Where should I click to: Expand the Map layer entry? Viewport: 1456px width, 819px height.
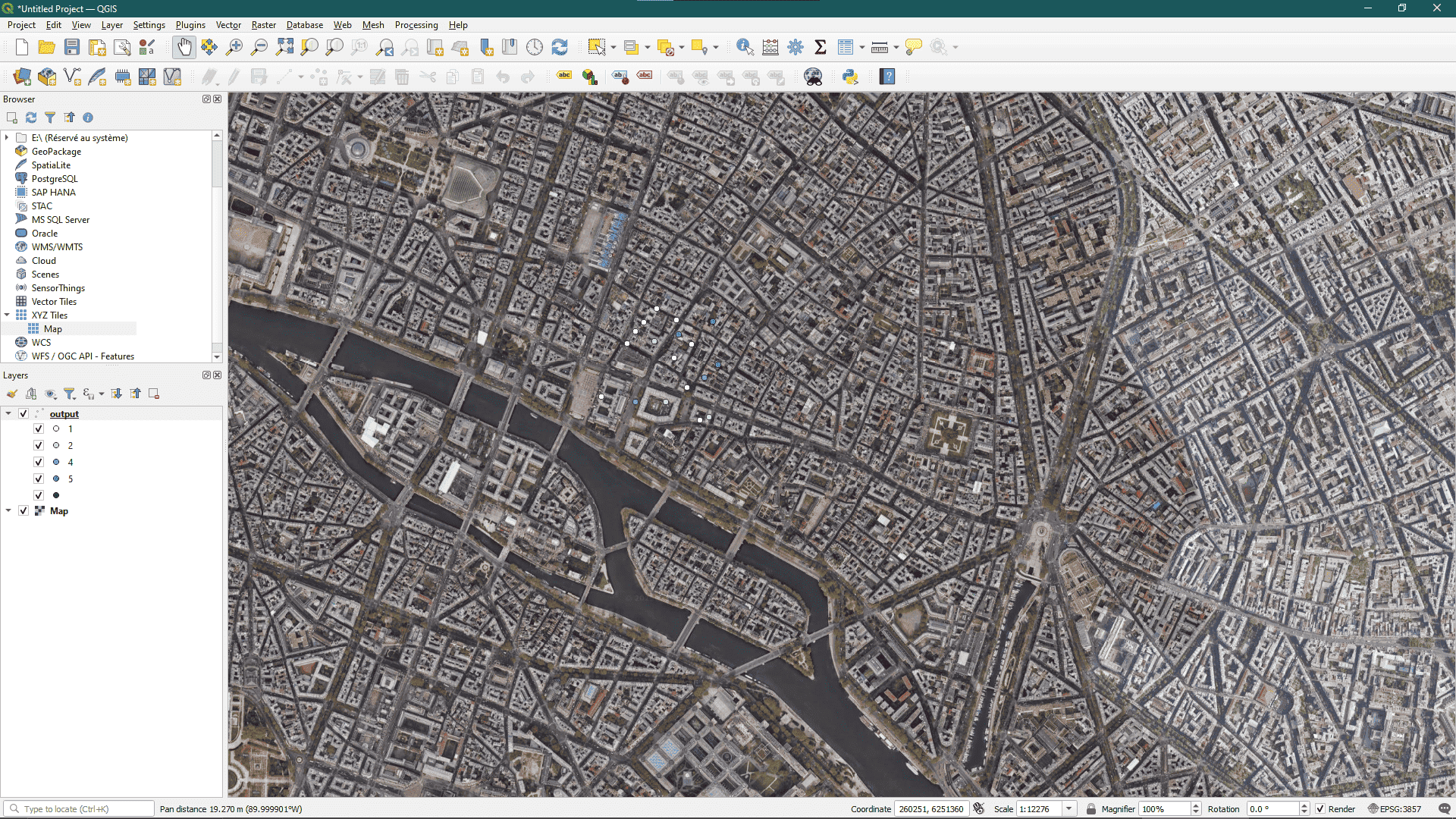pyautogui.click(x=8, y=510)
